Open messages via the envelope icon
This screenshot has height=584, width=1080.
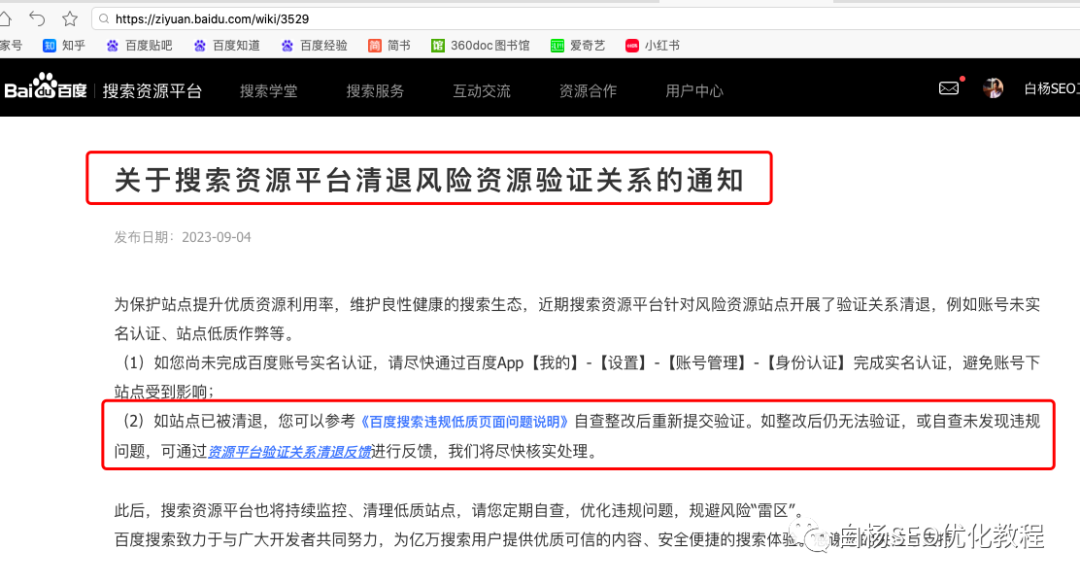pyautogui.click(x=948, y=88)
